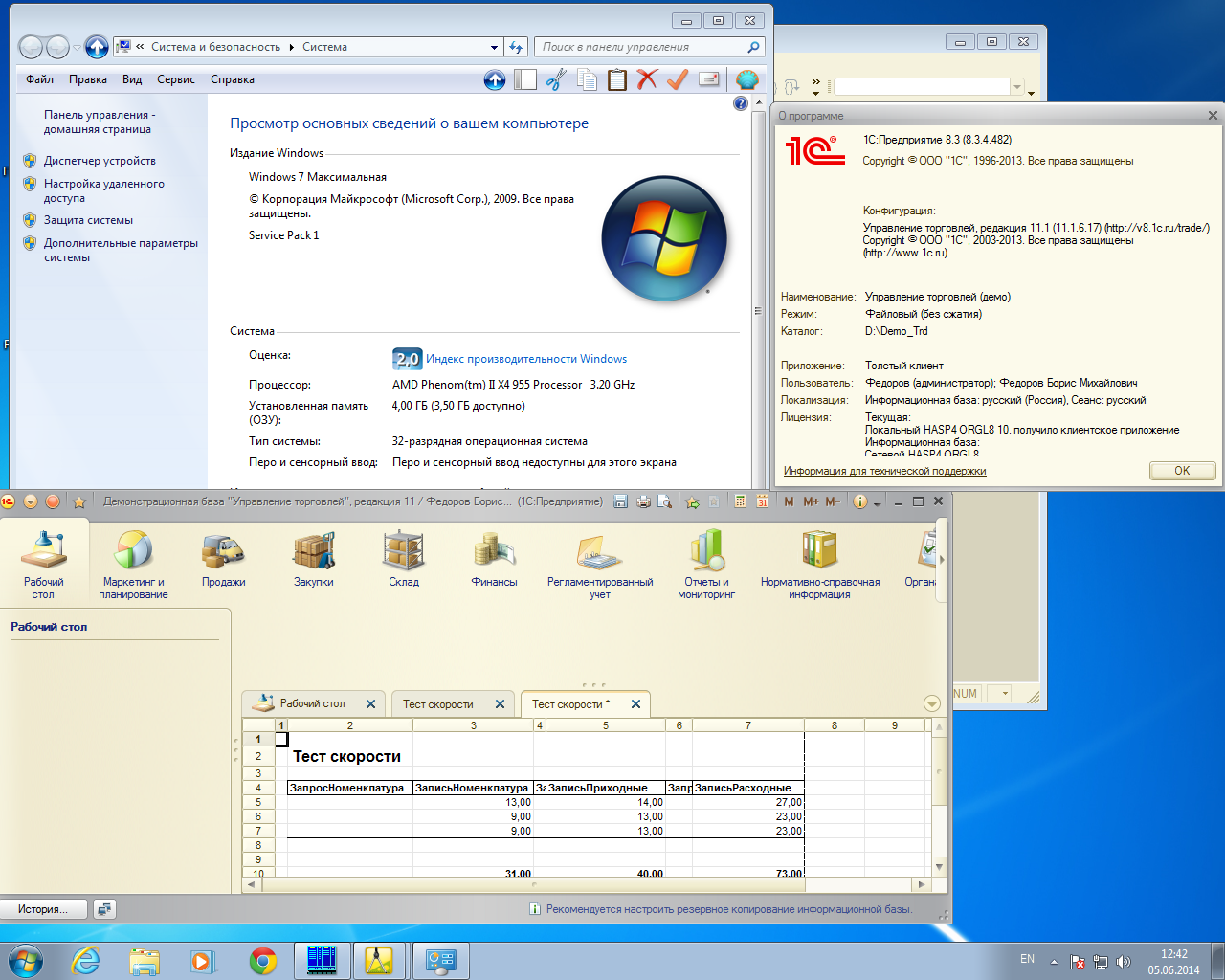
Task: Click the save diskette icon in 1C title bar
Action: pos(620,501)
